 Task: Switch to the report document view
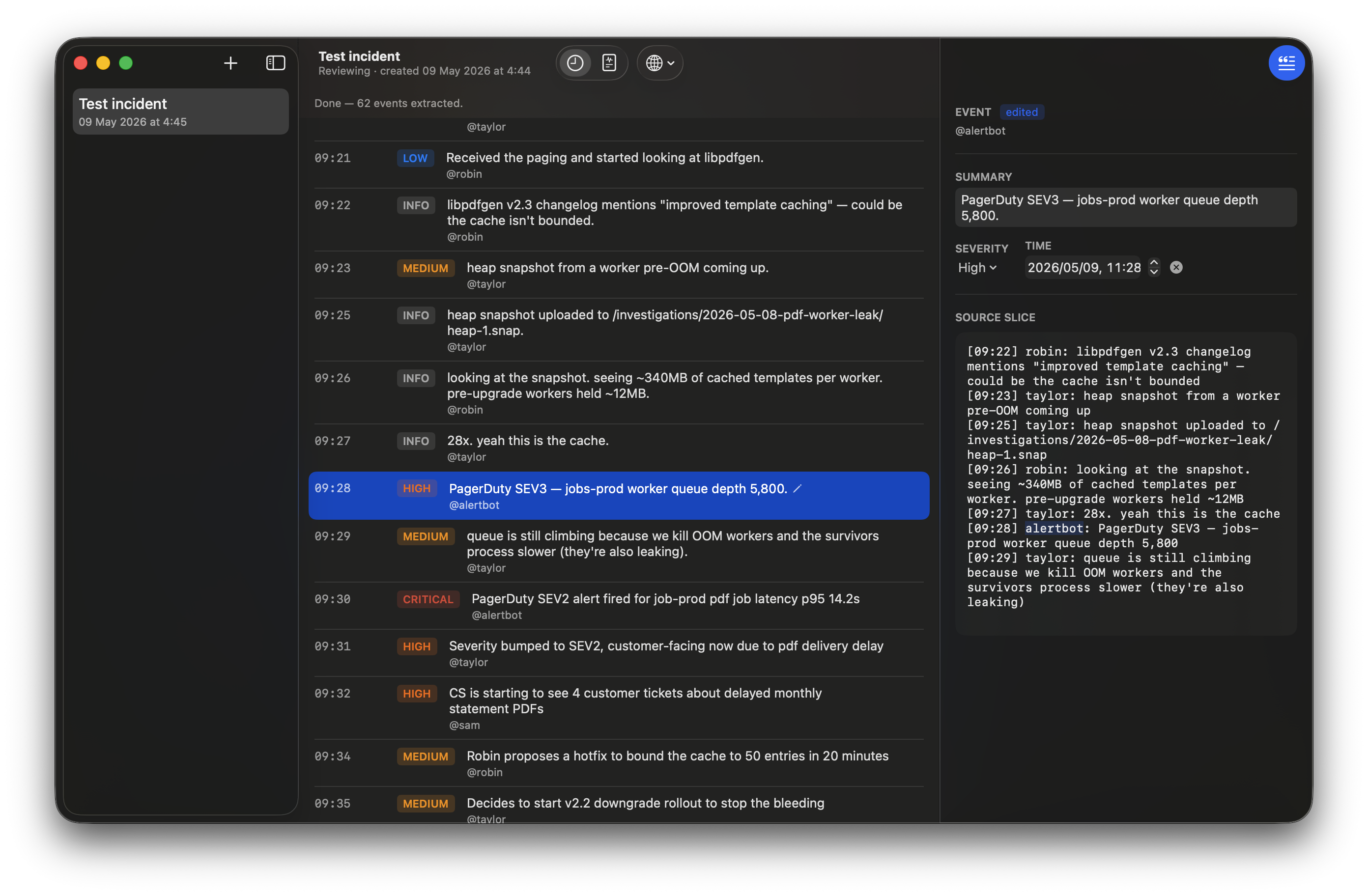coord(609,63)
